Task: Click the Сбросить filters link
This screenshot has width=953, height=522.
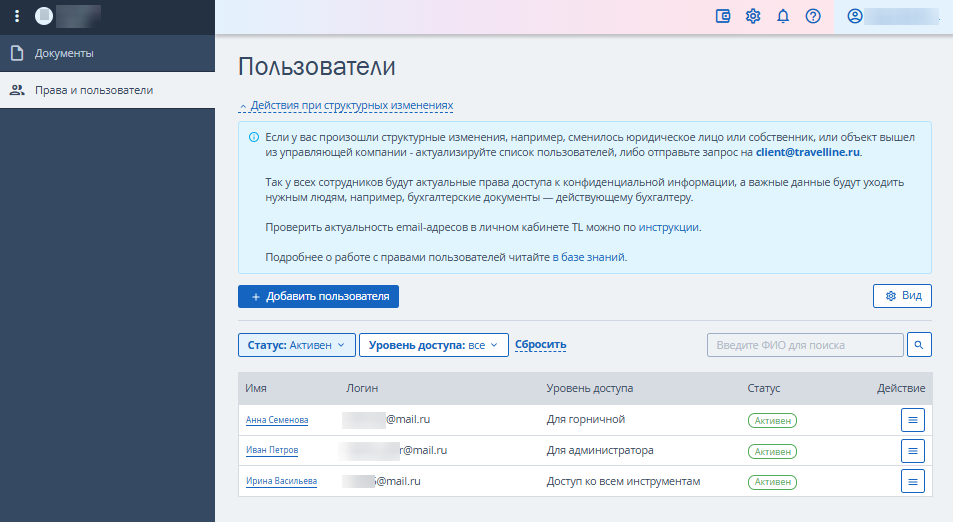Action: click(541, 345)
